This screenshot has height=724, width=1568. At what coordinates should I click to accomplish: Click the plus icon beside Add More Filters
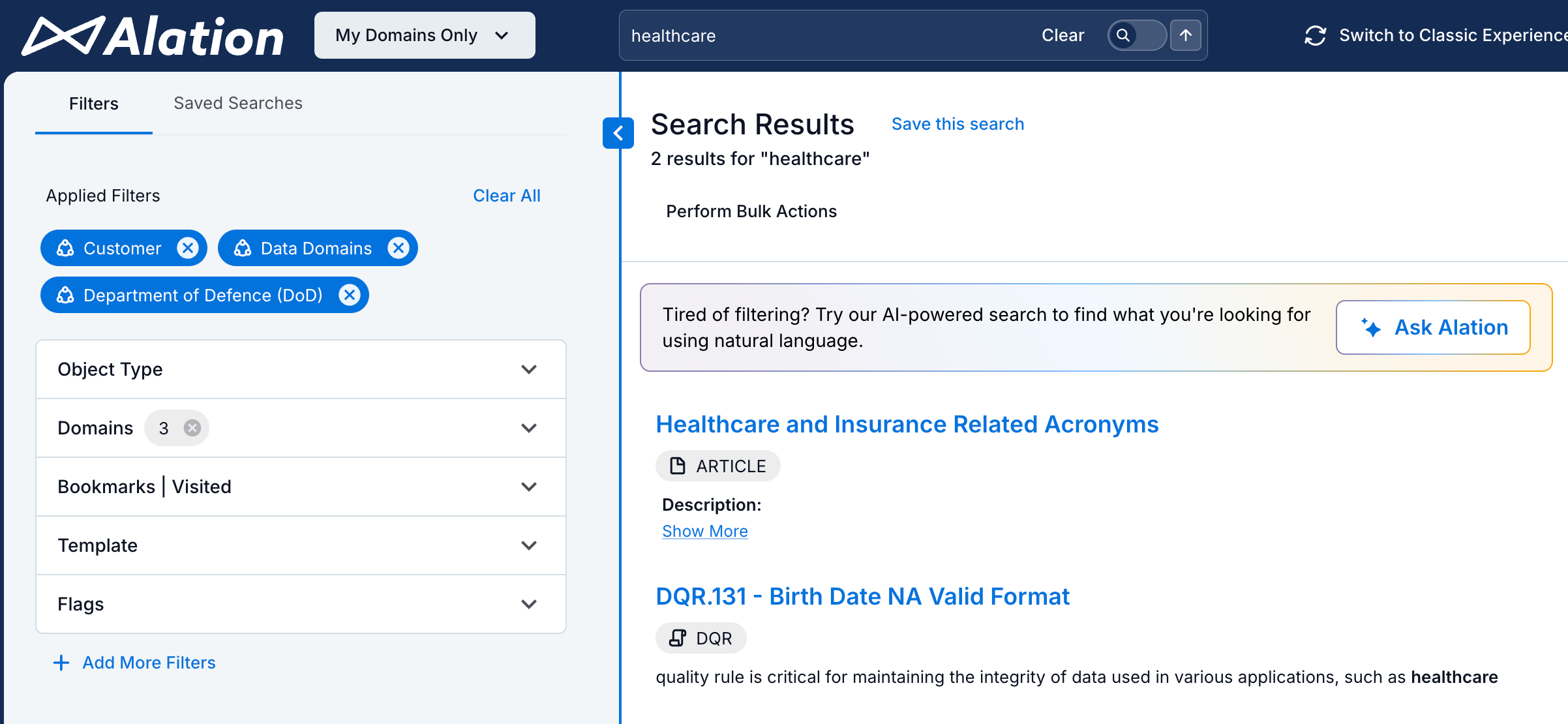point(60,662)
